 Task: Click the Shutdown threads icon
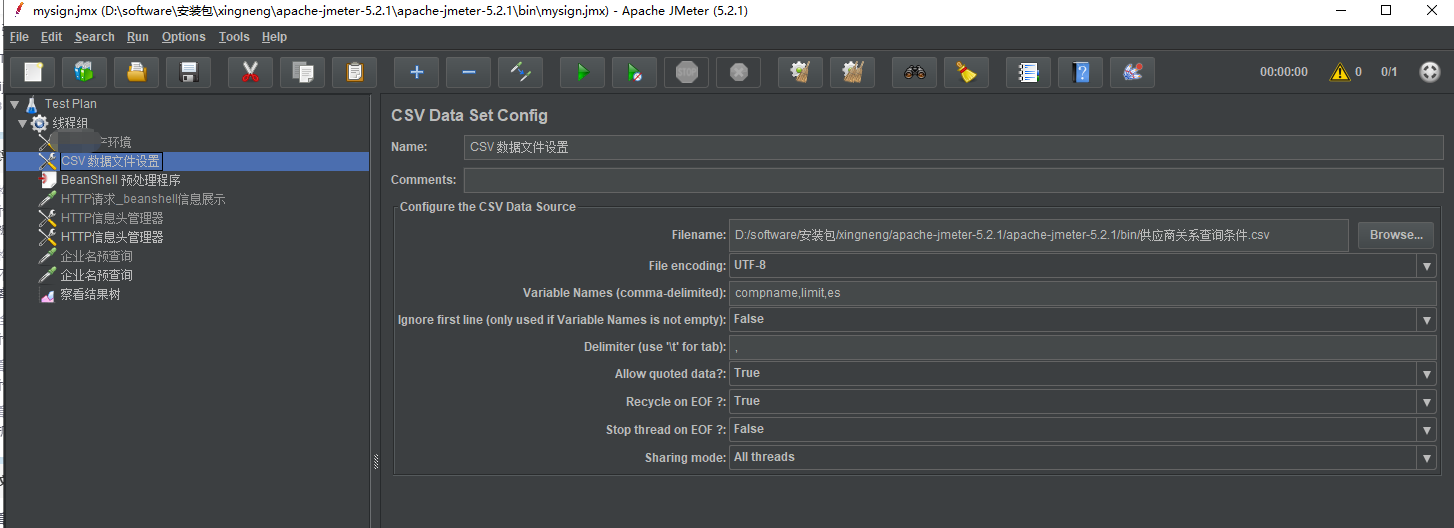738,72
